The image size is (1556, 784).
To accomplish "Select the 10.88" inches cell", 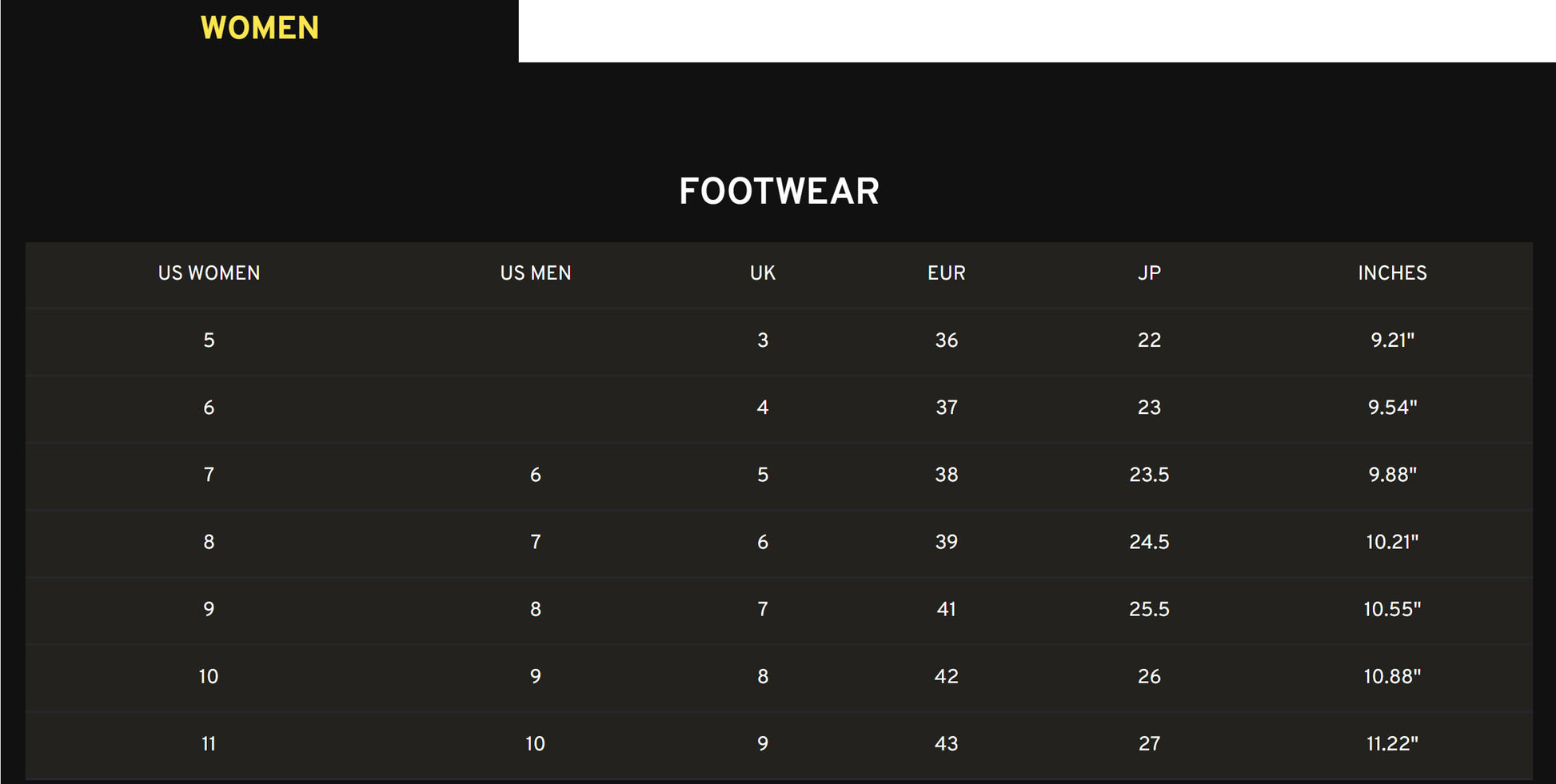I will pos(1392,676).
